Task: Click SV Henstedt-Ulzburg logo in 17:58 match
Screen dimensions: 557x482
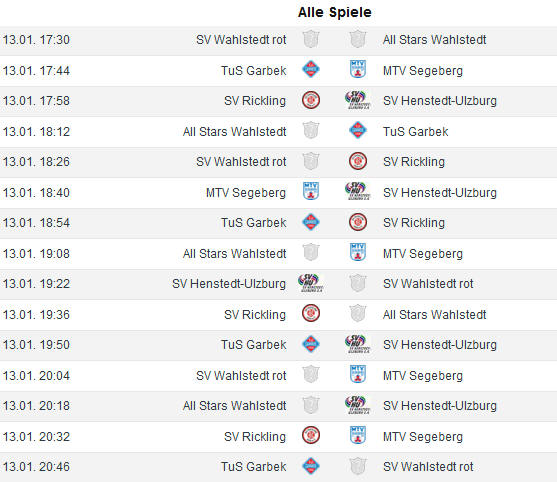Action: [x=358, y=100]
